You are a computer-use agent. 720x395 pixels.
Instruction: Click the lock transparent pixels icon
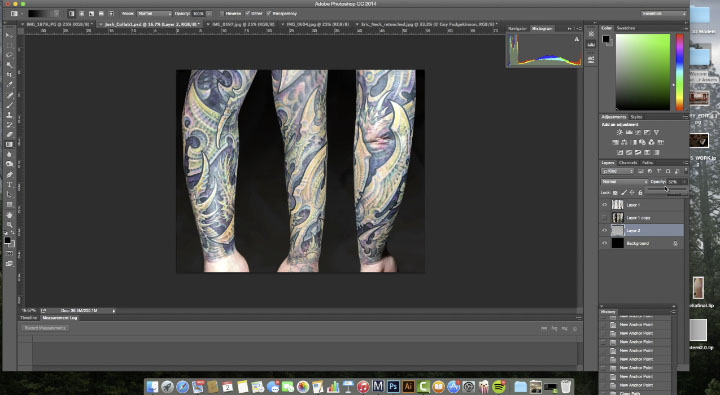[616, 192]
